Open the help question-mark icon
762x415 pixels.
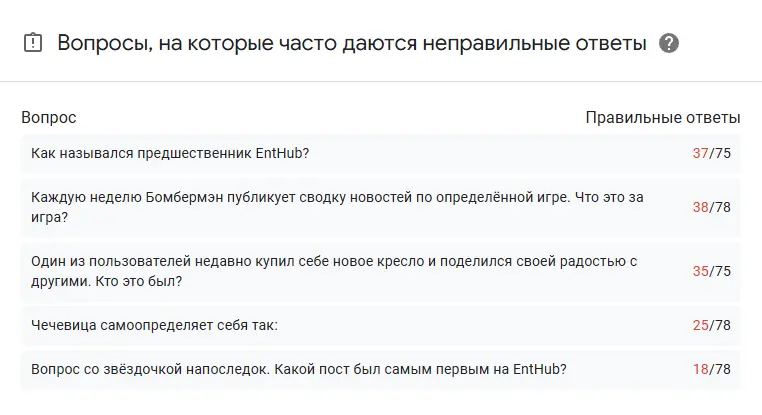point(670,43)
